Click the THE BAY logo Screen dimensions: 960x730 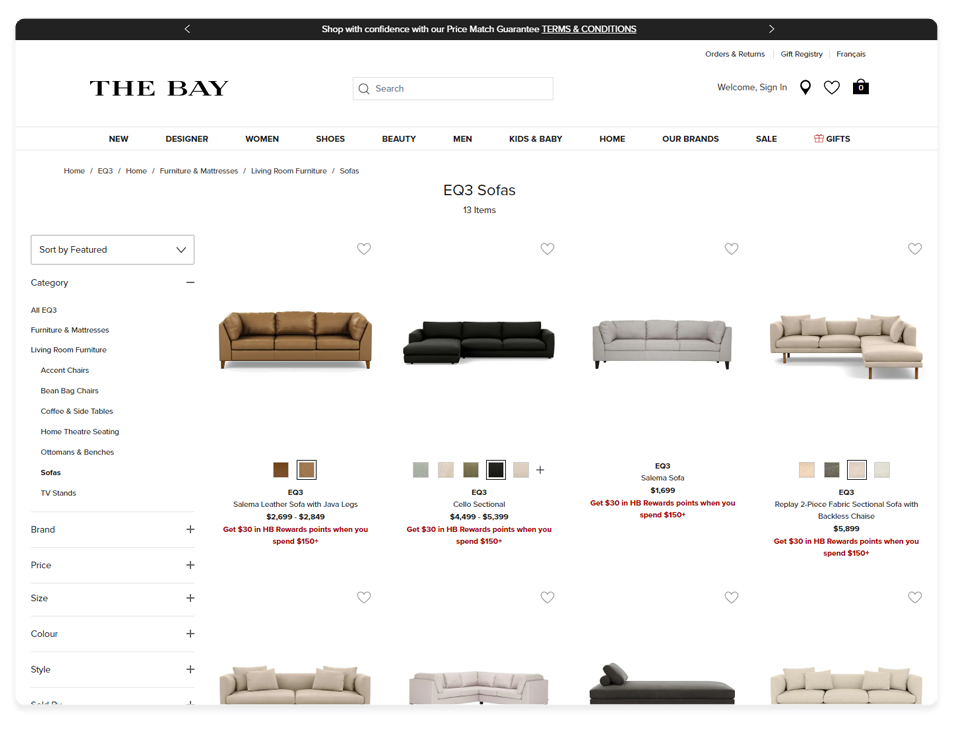click(159, 88)
